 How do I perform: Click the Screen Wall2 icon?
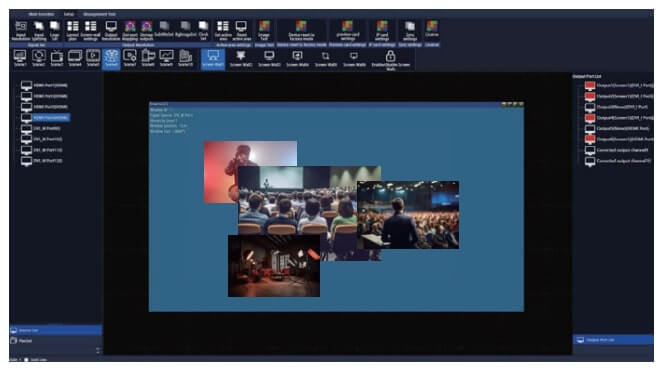[x=241, y=58]
